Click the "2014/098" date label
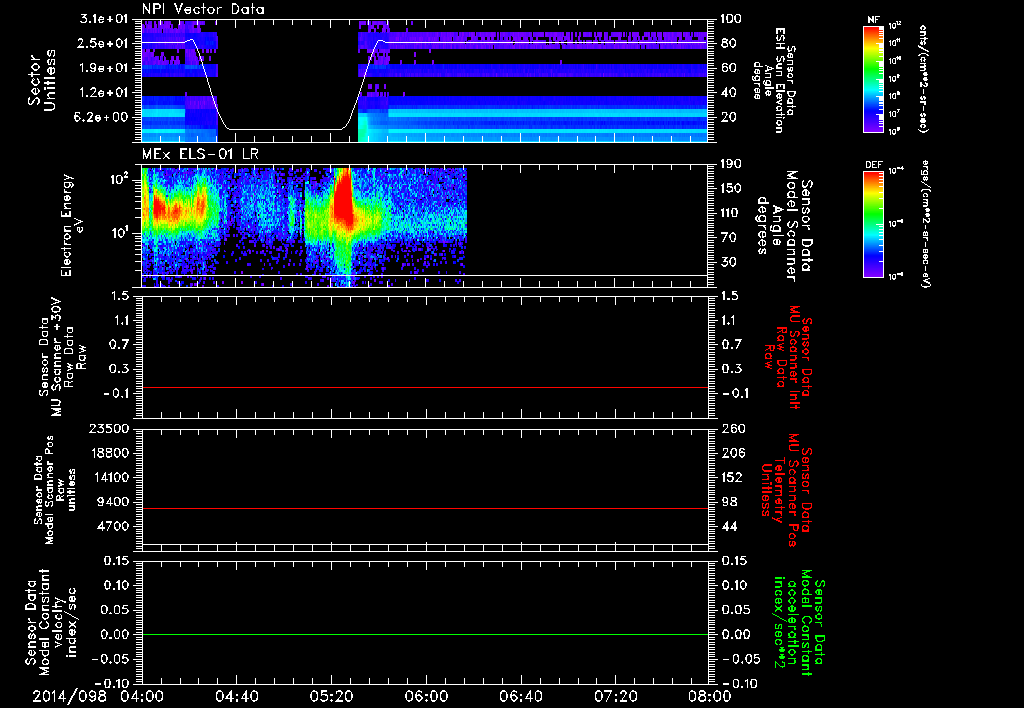The image size is (1024, 708). point(70,696)
